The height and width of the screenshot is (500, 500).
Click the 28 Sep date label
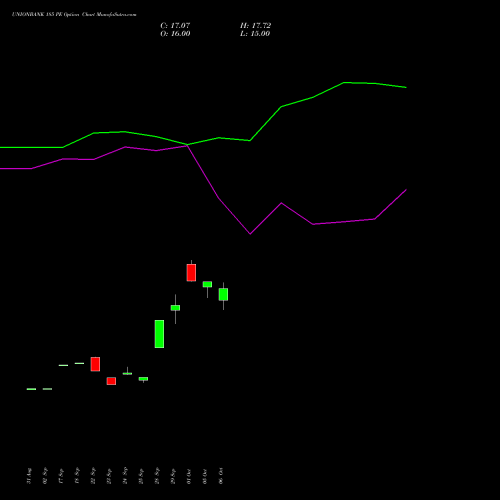click(157, 476)
